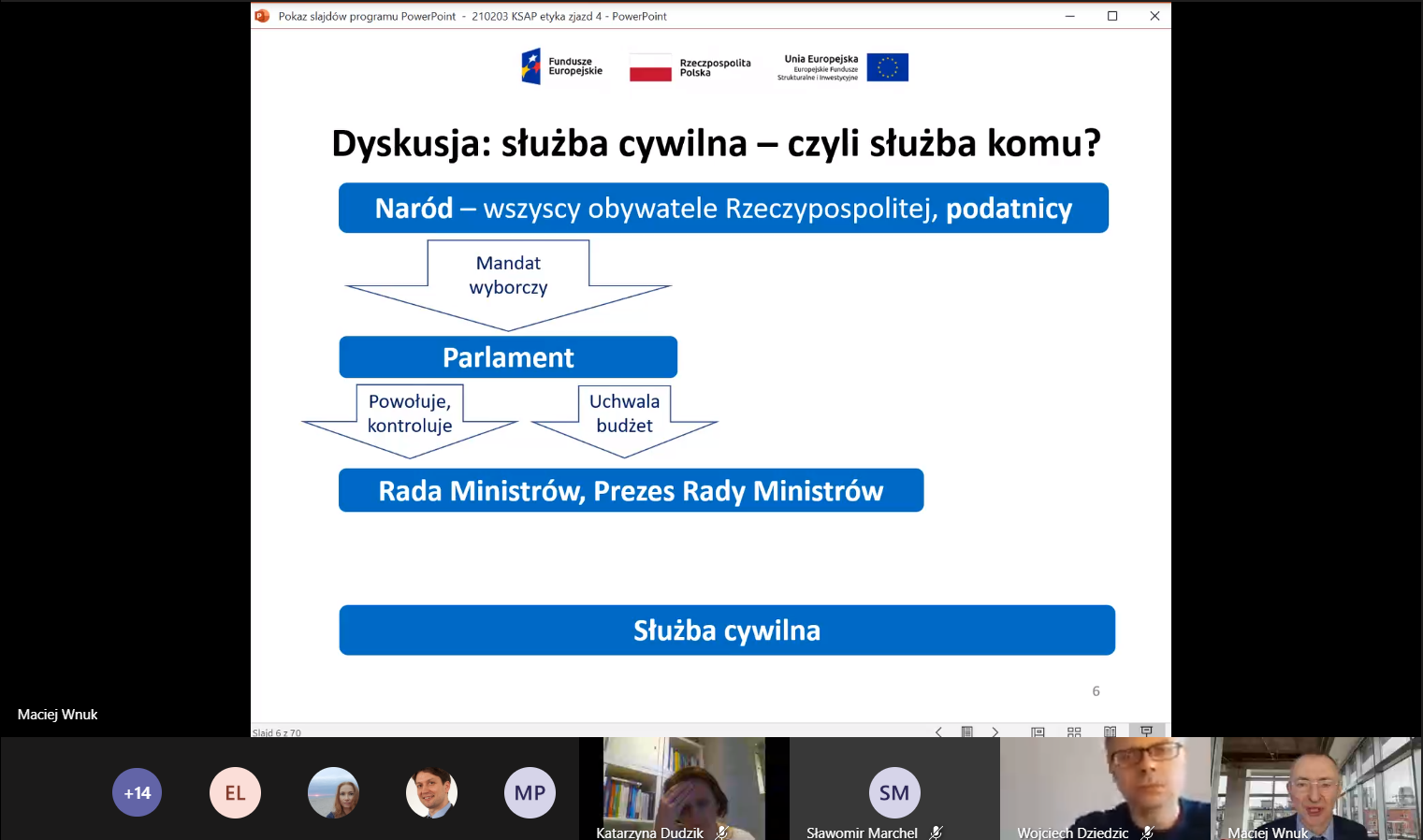This screenshot has height=840, width=1423.
Task: Select the Slide Show view icon
Action: [1146, 731]
